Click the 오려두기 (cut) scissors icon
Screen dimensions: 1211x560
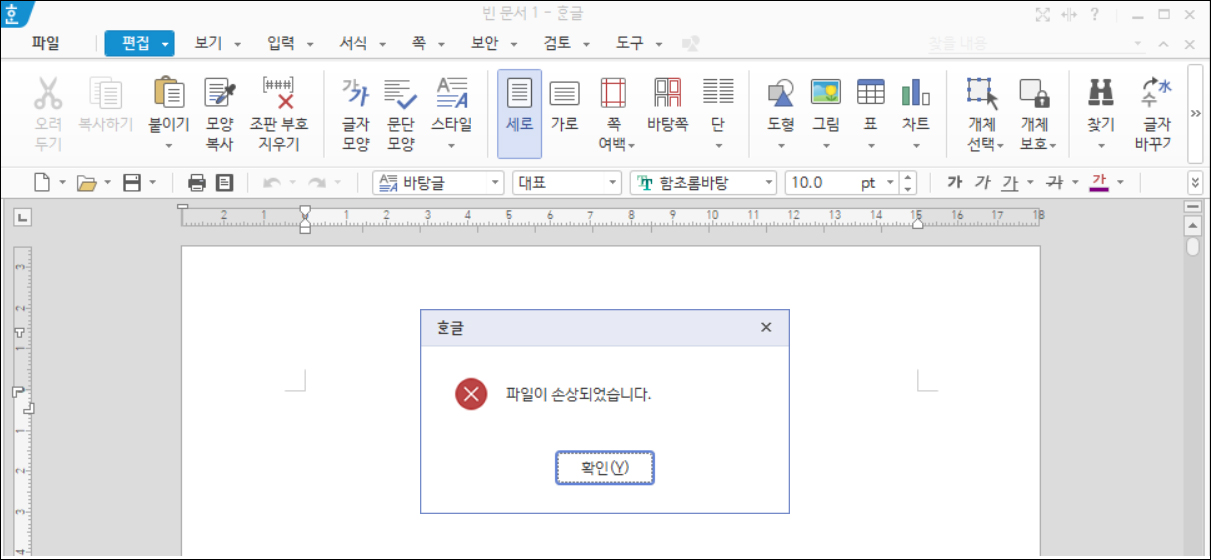pos(47,94)
